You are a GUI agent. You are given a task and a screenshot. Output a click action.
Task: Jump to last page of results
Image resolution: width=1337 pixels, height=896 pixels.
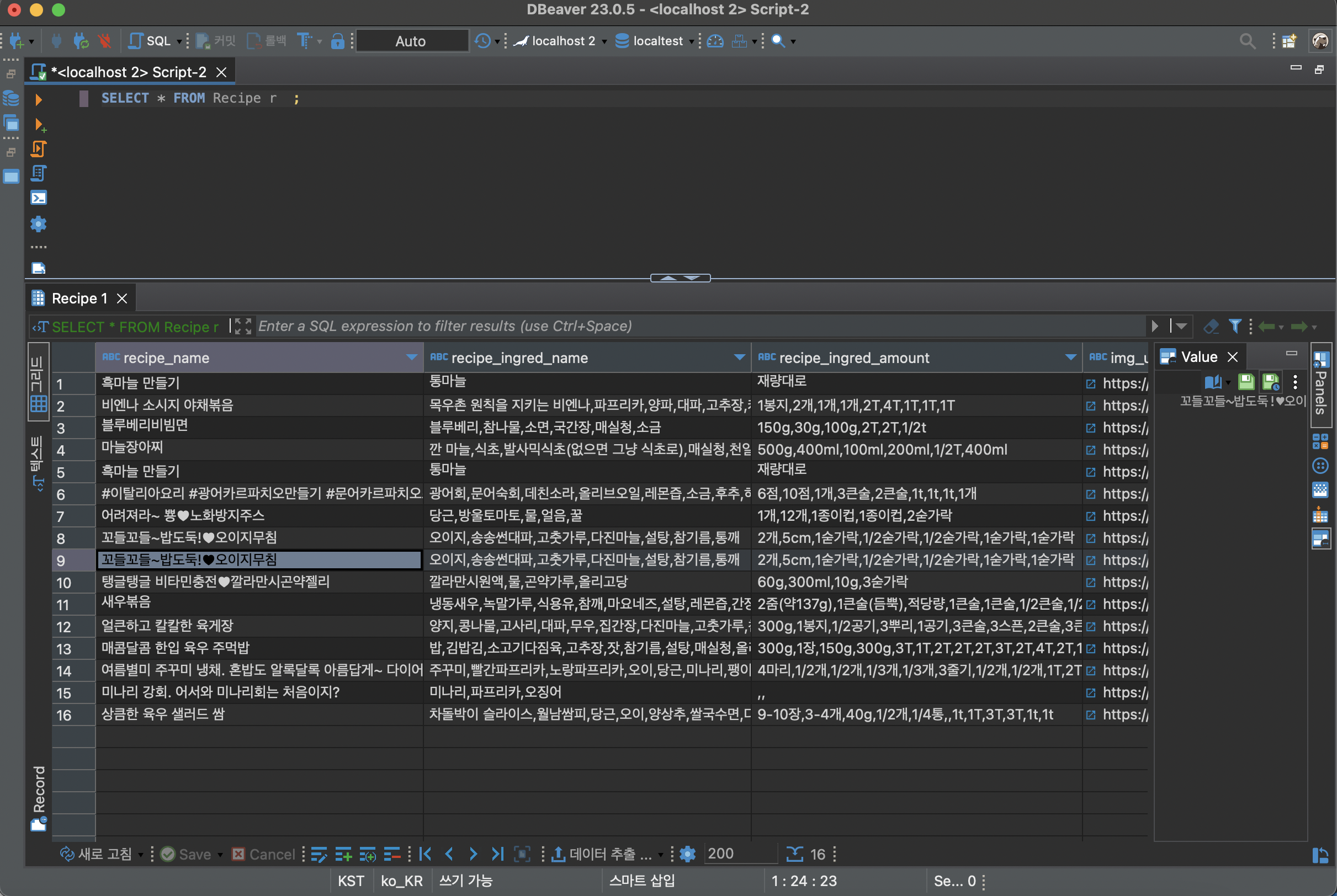click(x=497, y=854)
